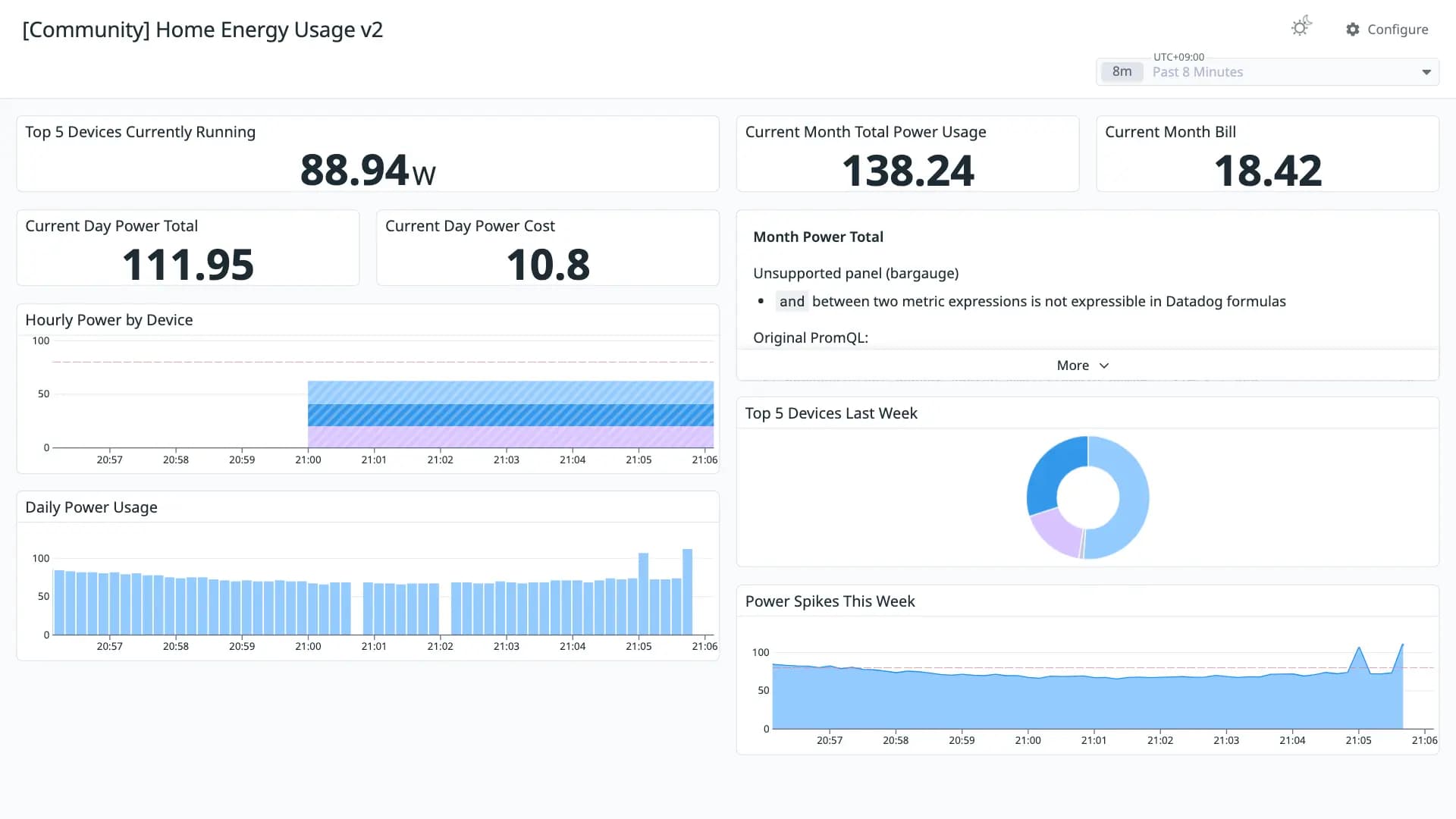Click the Unsupported panel (bargauge) text
Viewport: 1456px width, 819px height.
click(x=855, y=273)
